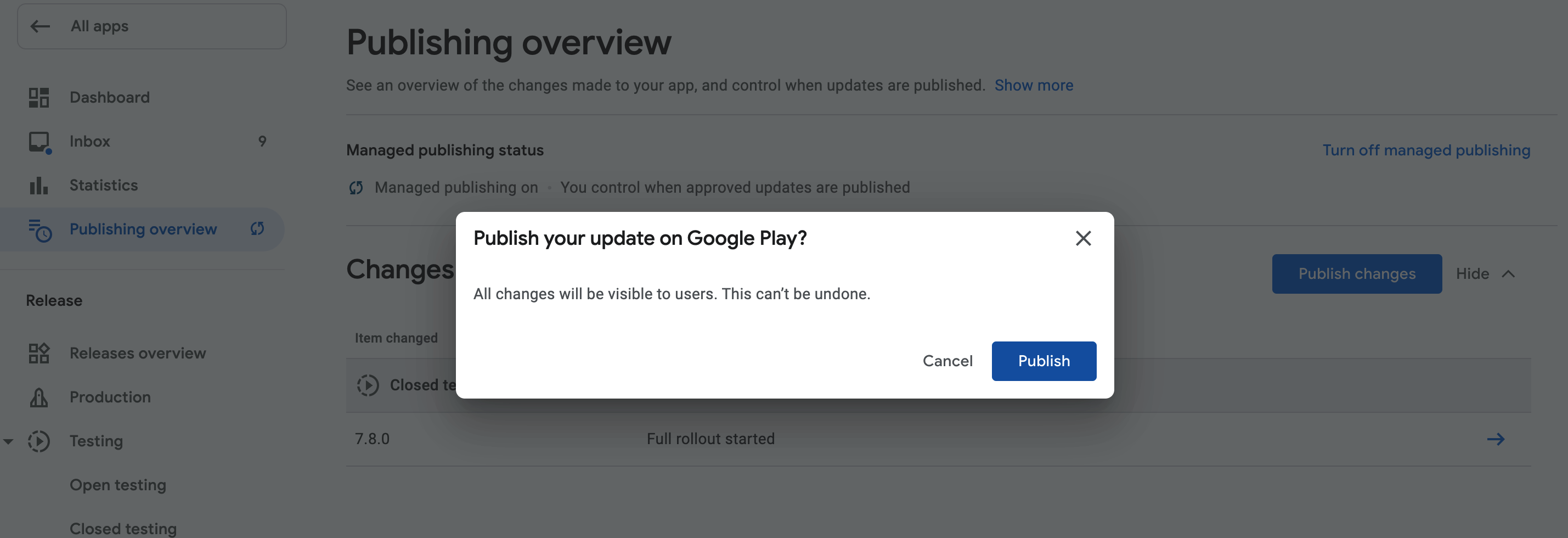The height and width of the screenshot is (538, 1568).
Task: Open the Closed testing sub-item
Action: tap(123, 529)
